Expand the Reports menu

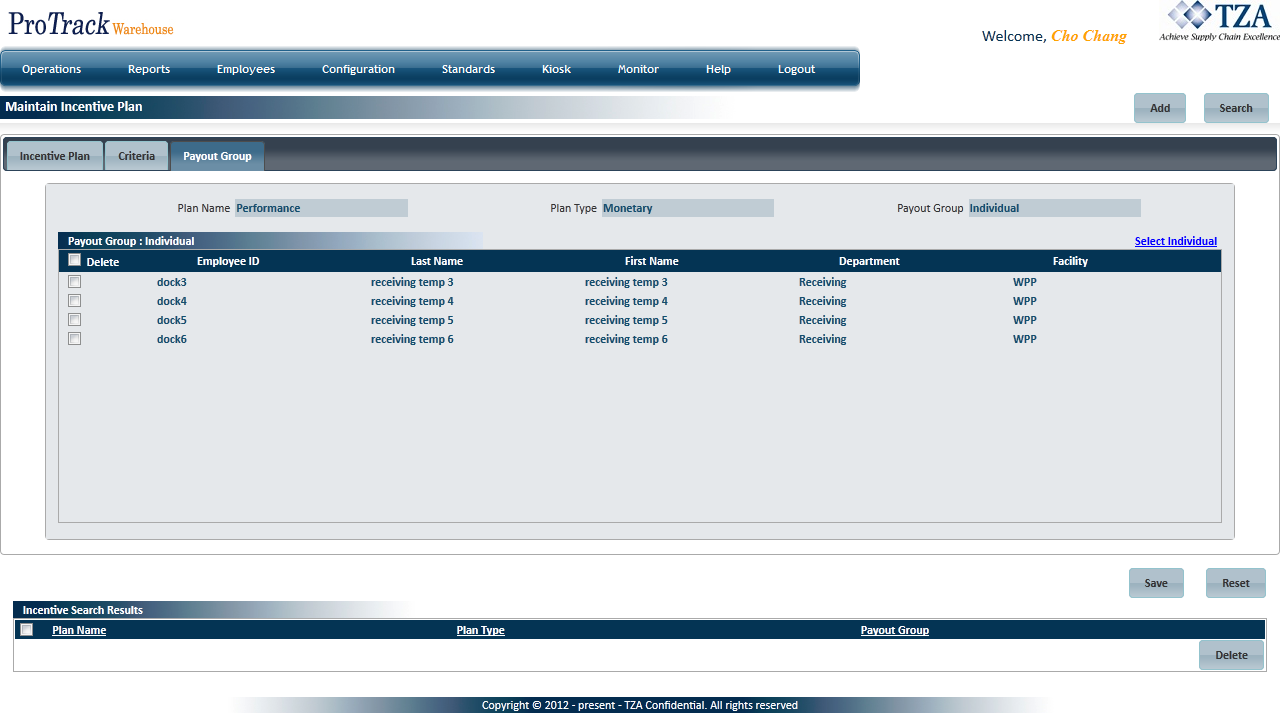pos(149,69)
